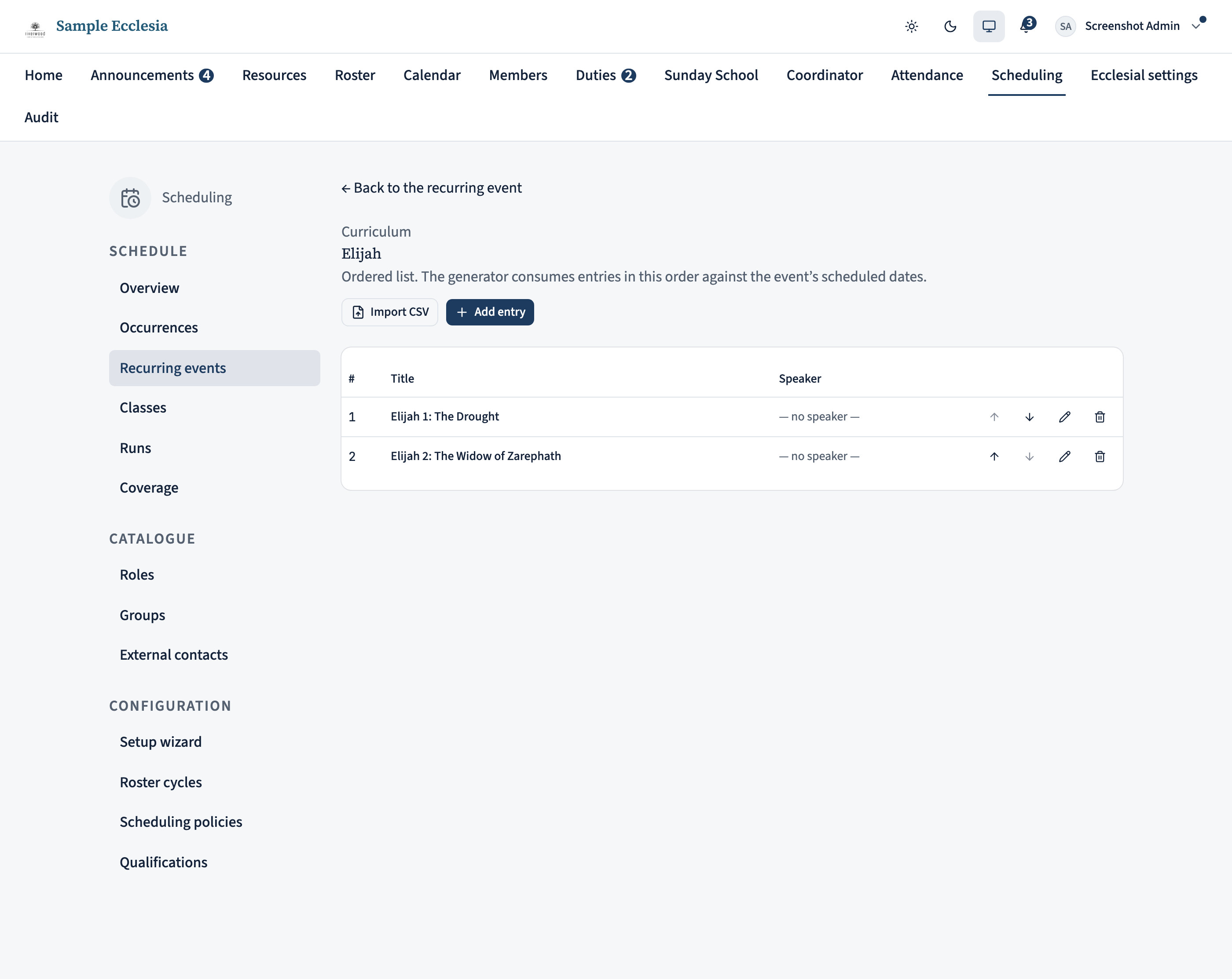The height and width of the screenshot is (979, 1232).
Task: Open Announcements tab
Action: click(x=152, y=75)
